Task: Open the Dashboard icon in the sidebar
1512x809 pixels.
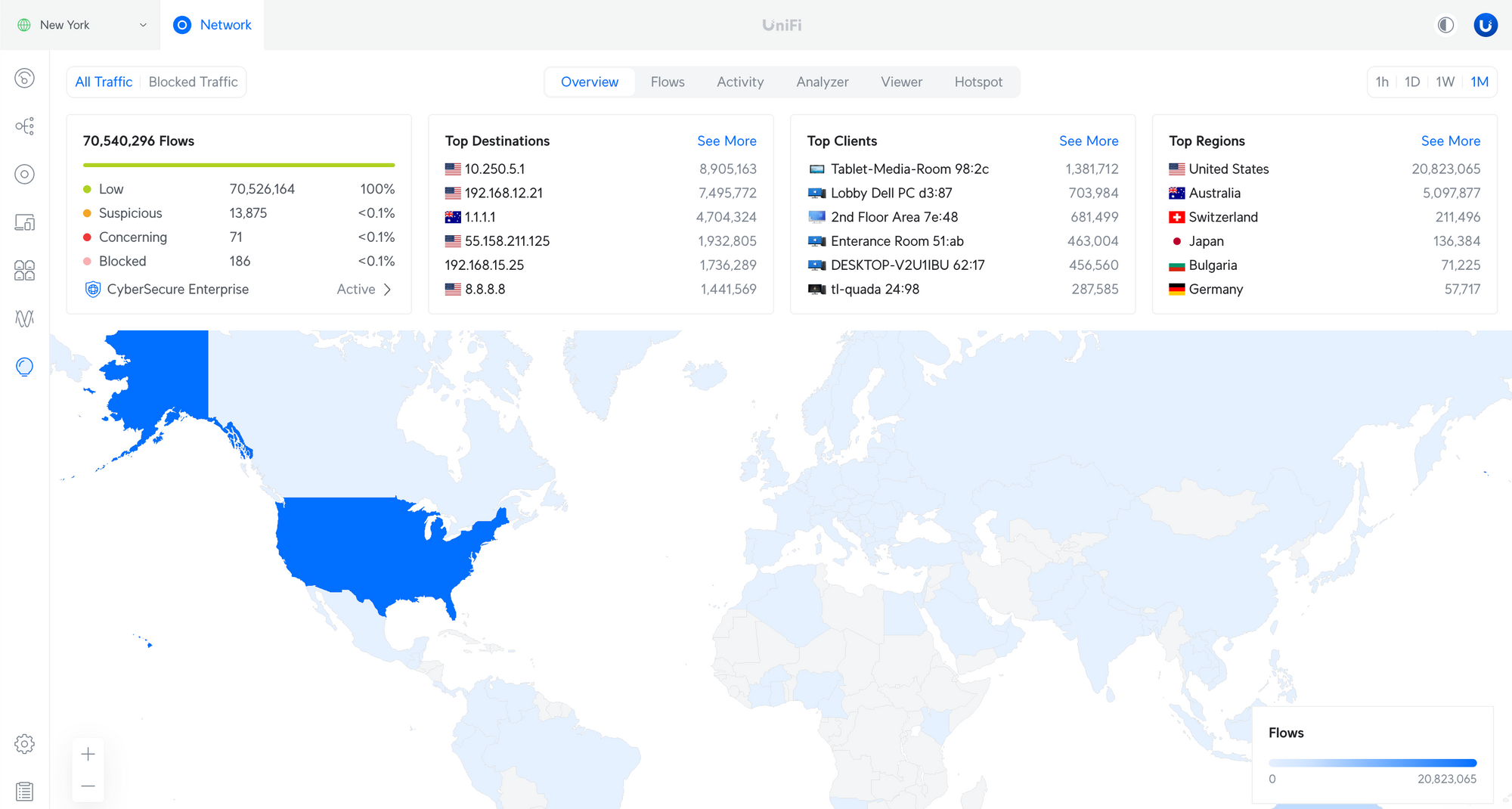Action: [x=24, y=78]
